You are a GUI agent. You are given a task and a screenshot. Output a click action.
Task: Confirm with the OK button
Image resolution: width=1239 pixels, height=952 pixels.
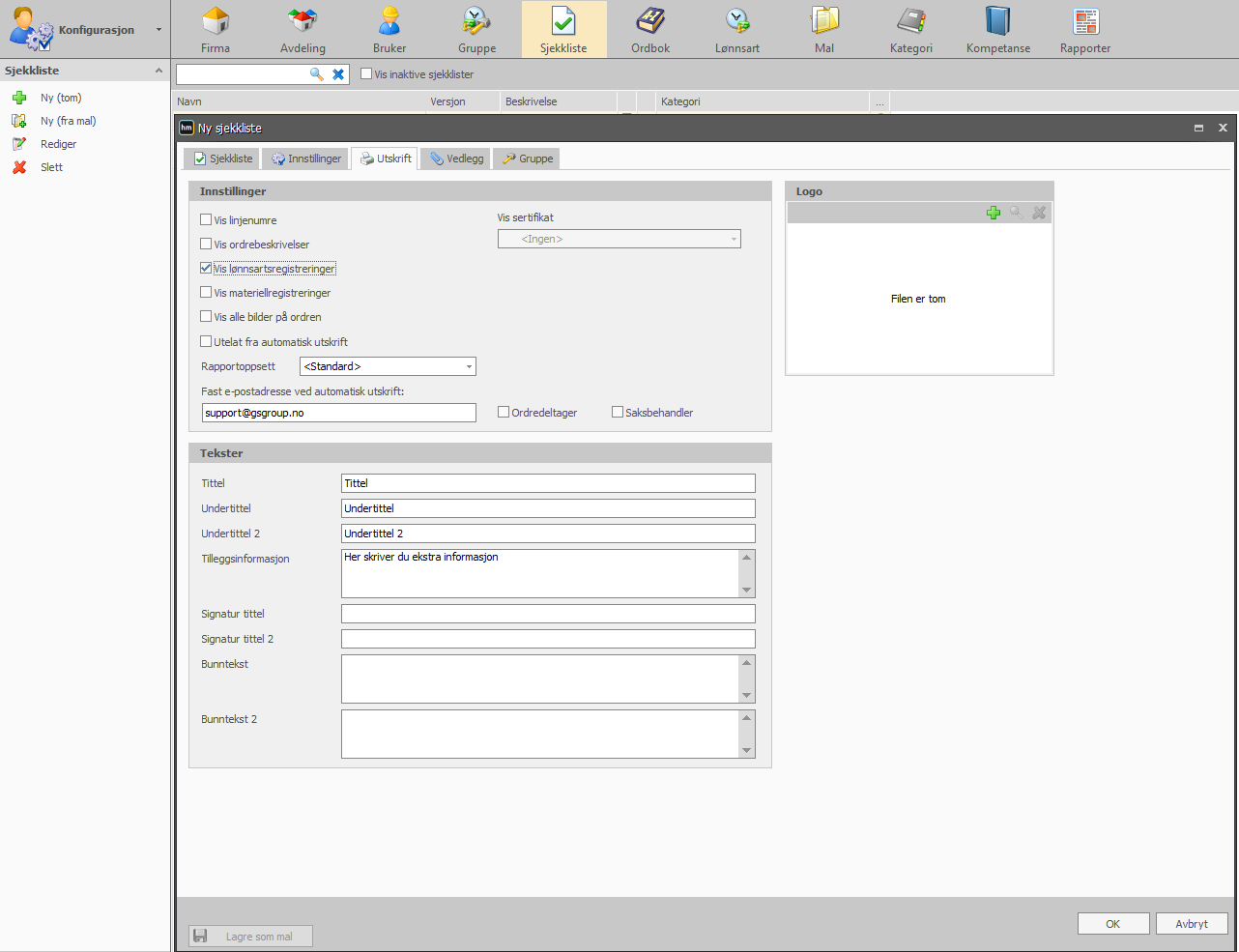click(1113, 924)
